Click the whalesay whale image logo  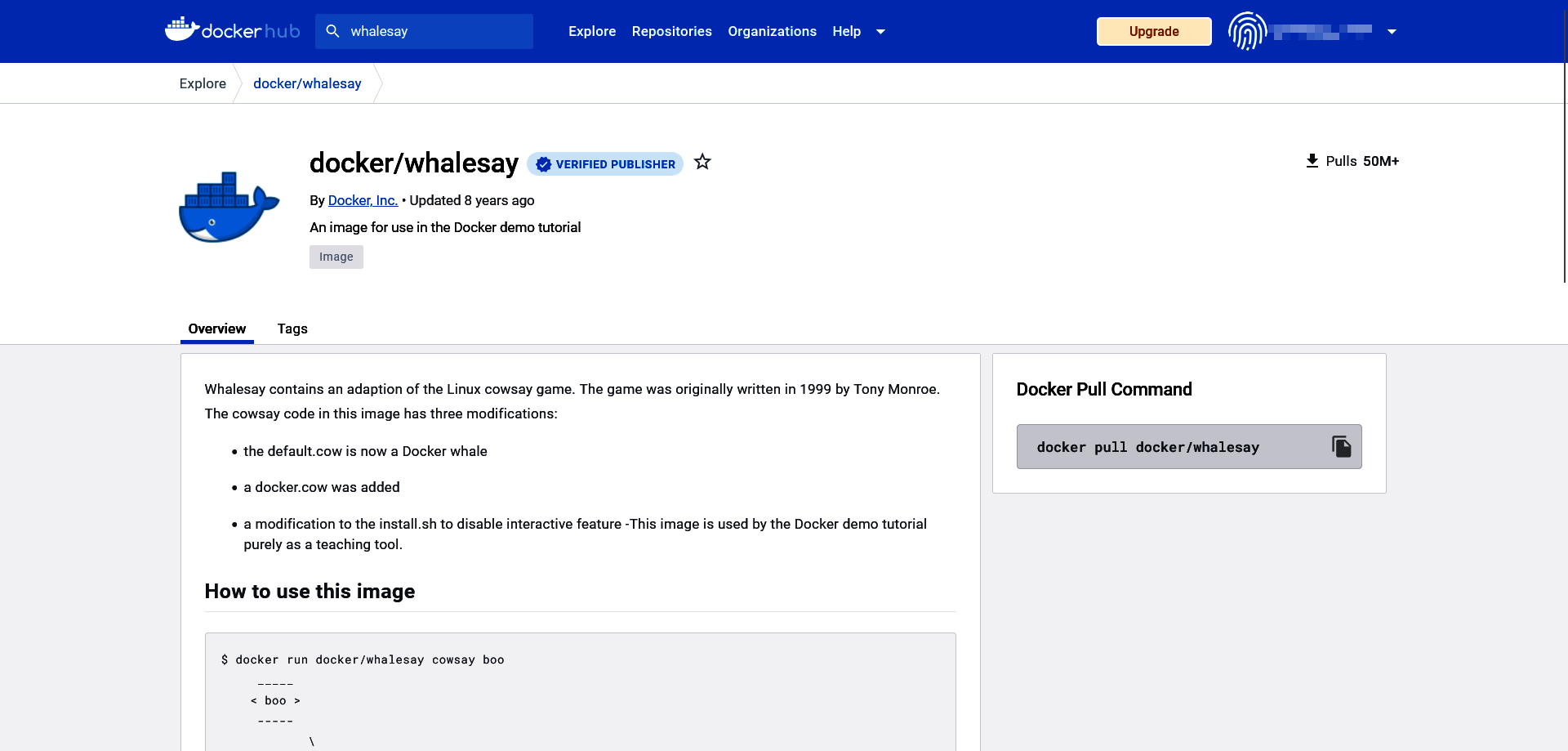pos(229,208)
